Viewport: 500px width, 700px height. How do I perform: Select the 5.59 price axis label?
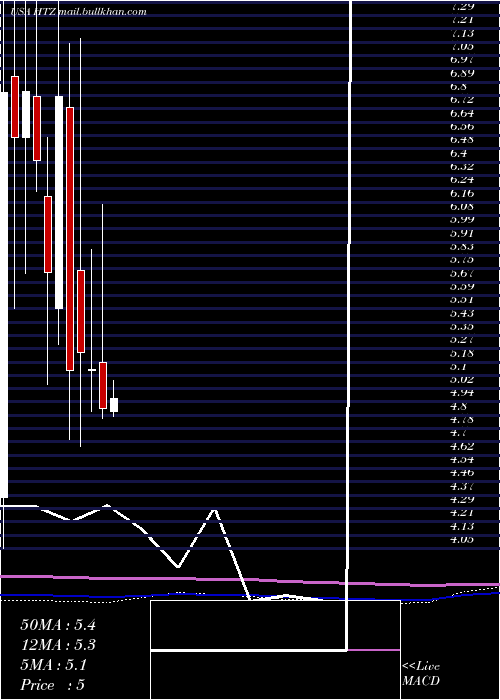pyautogui.click(x=462, y=286)
